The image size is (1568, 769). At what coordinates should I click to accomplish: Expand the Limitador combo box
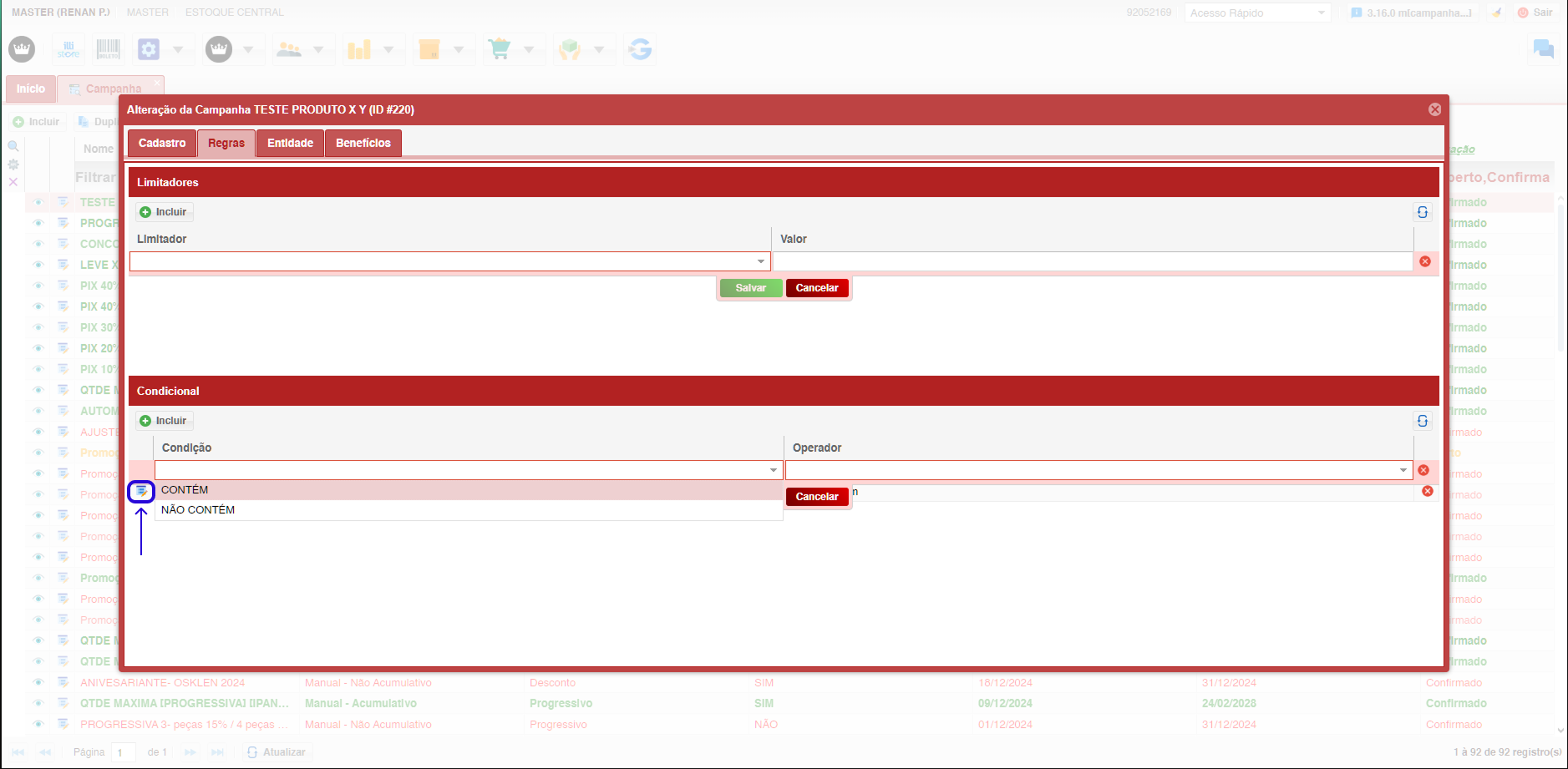(x=760, y=261)
